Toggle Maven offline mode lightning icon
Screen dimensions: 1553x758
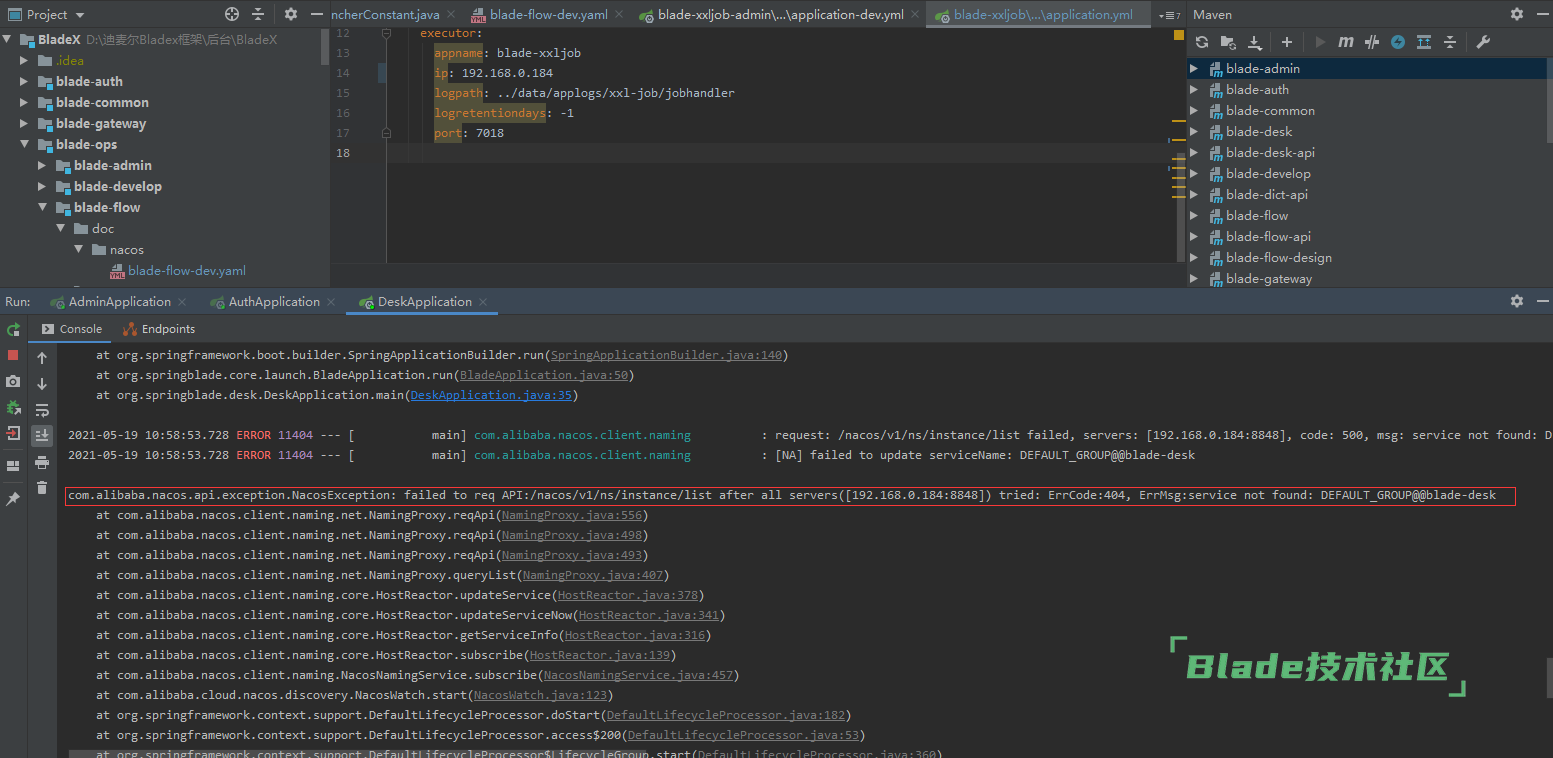(x=1398, y=42)
